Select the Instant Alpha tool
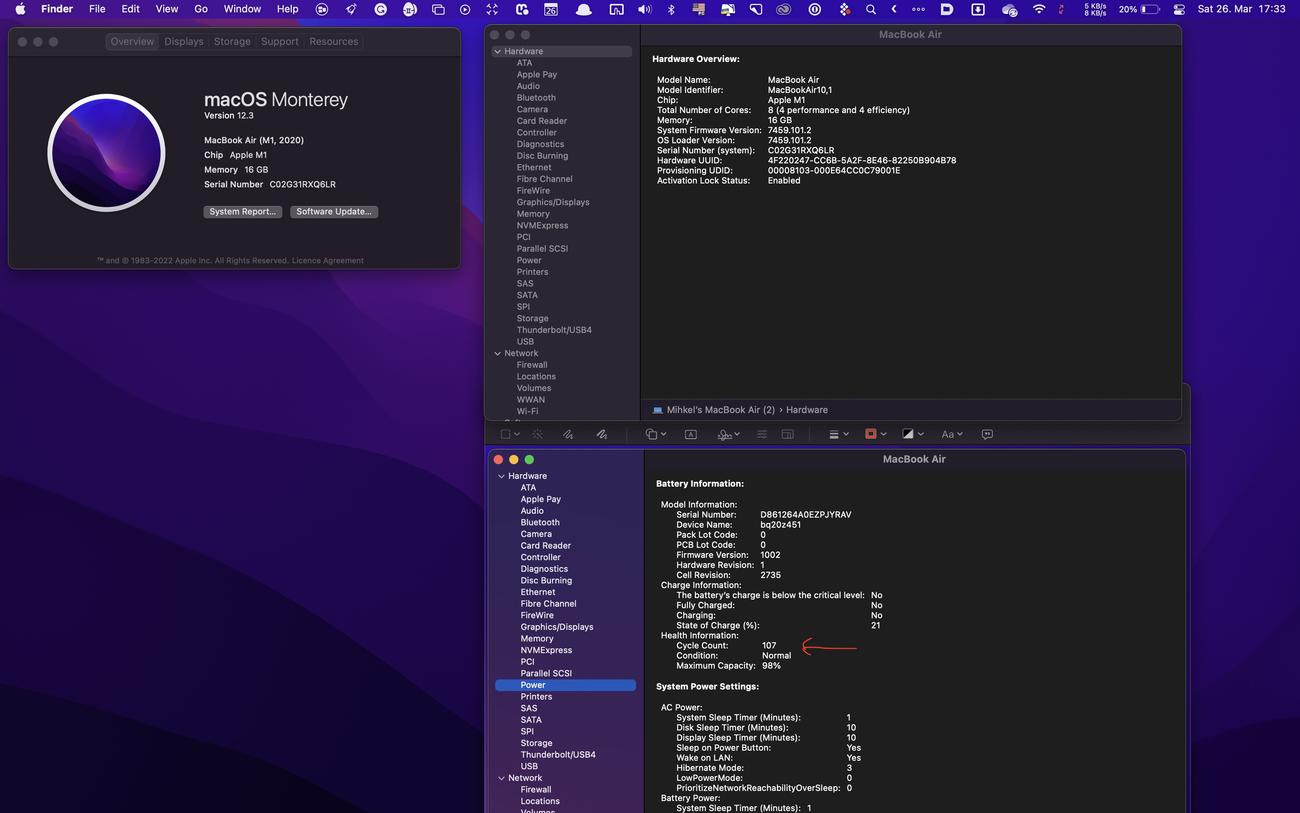 538,434
